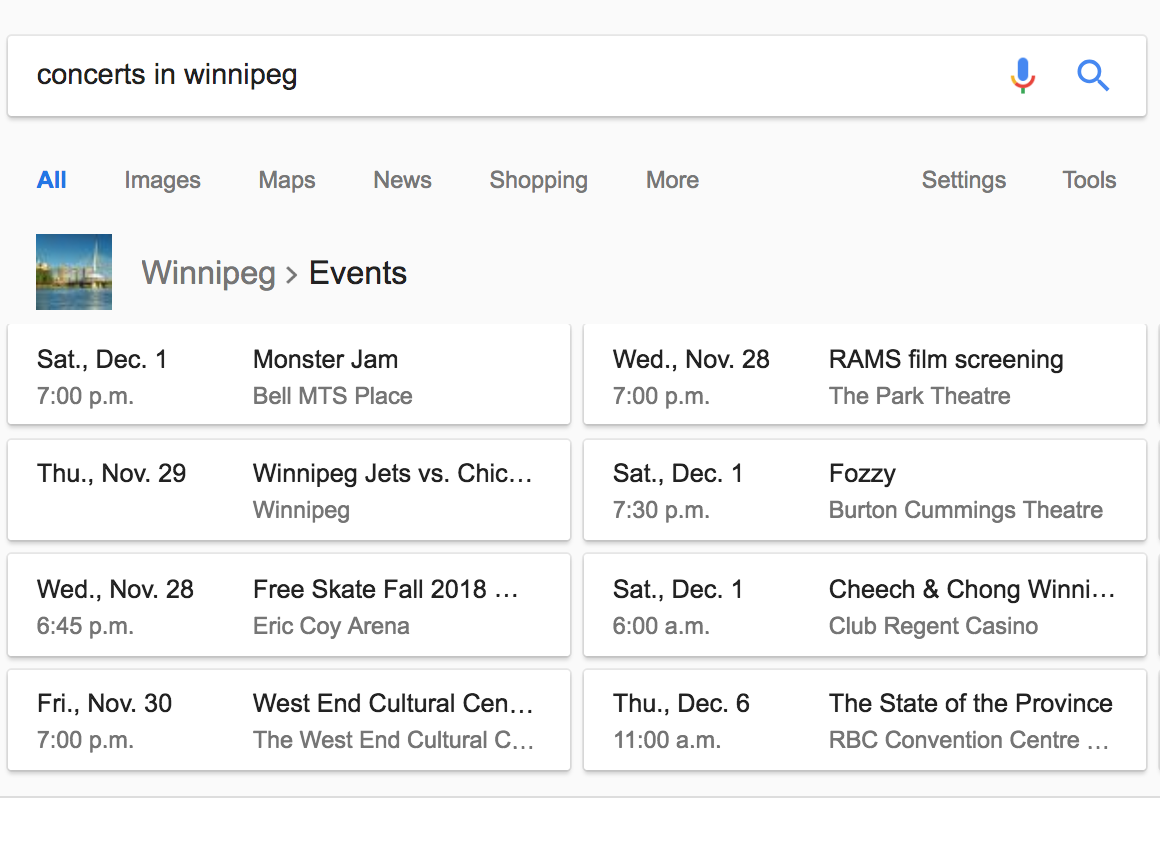Open the Maps tab

click(x=287, y=180)
